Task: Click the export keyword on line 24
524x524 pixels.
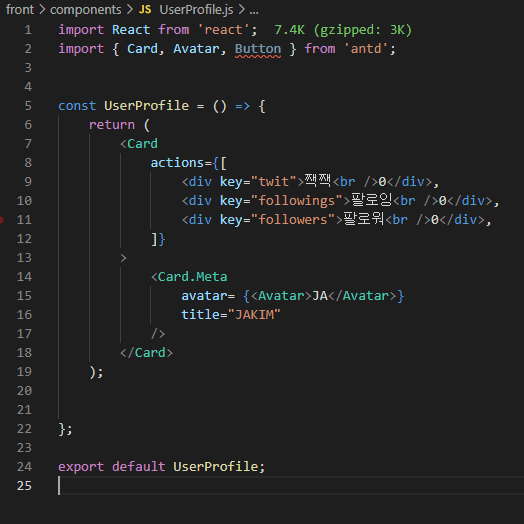Action: [81, 467]
